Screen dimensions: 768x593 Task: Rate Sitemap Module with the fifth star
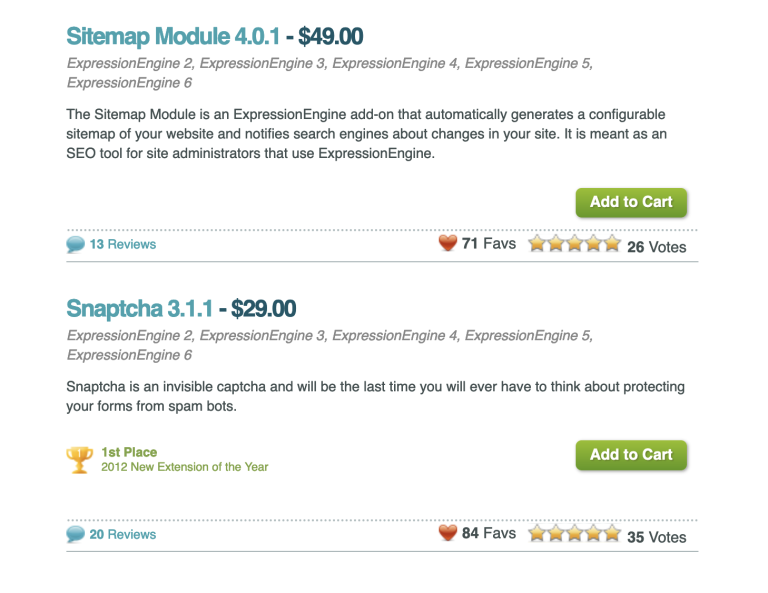(x=612, y=243)
